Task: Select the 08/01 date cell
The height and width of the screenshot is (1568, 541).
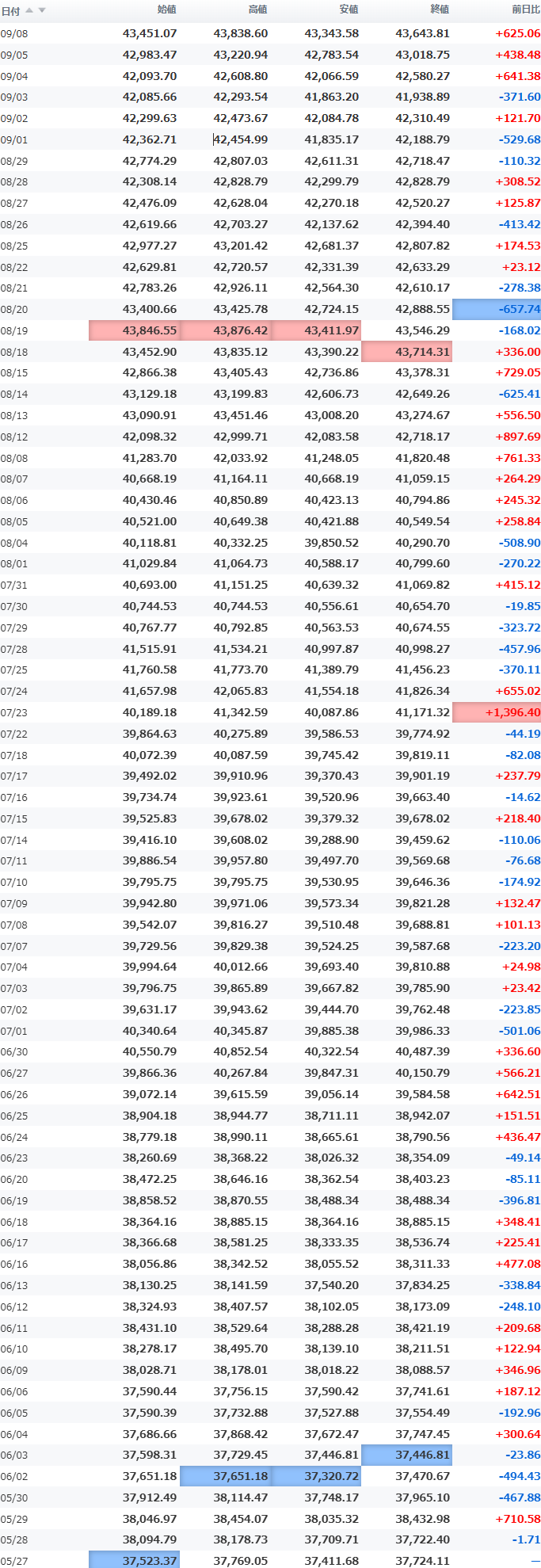Action: [14, 564]
